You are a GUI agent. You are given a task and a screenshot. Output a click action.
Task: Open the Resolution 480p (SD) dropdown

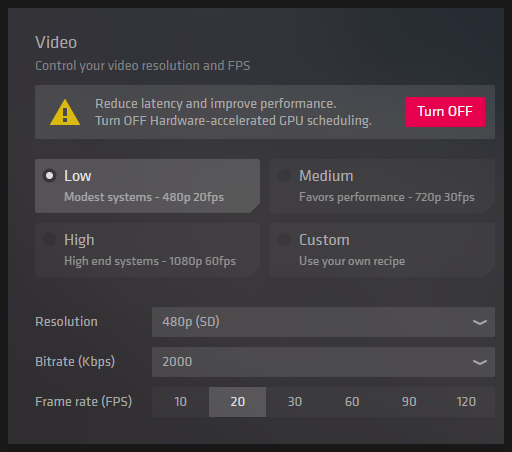point(323,322)
